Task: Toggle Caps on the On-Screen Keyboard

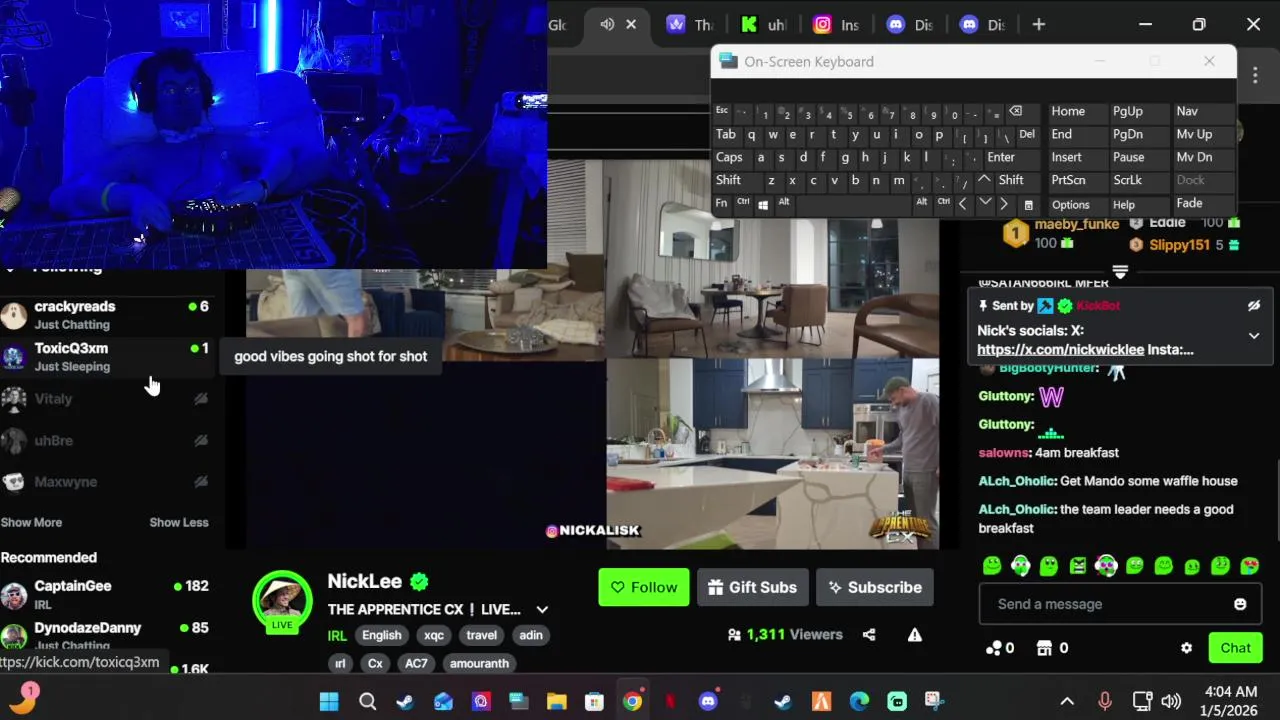Action: pos(729,157)
